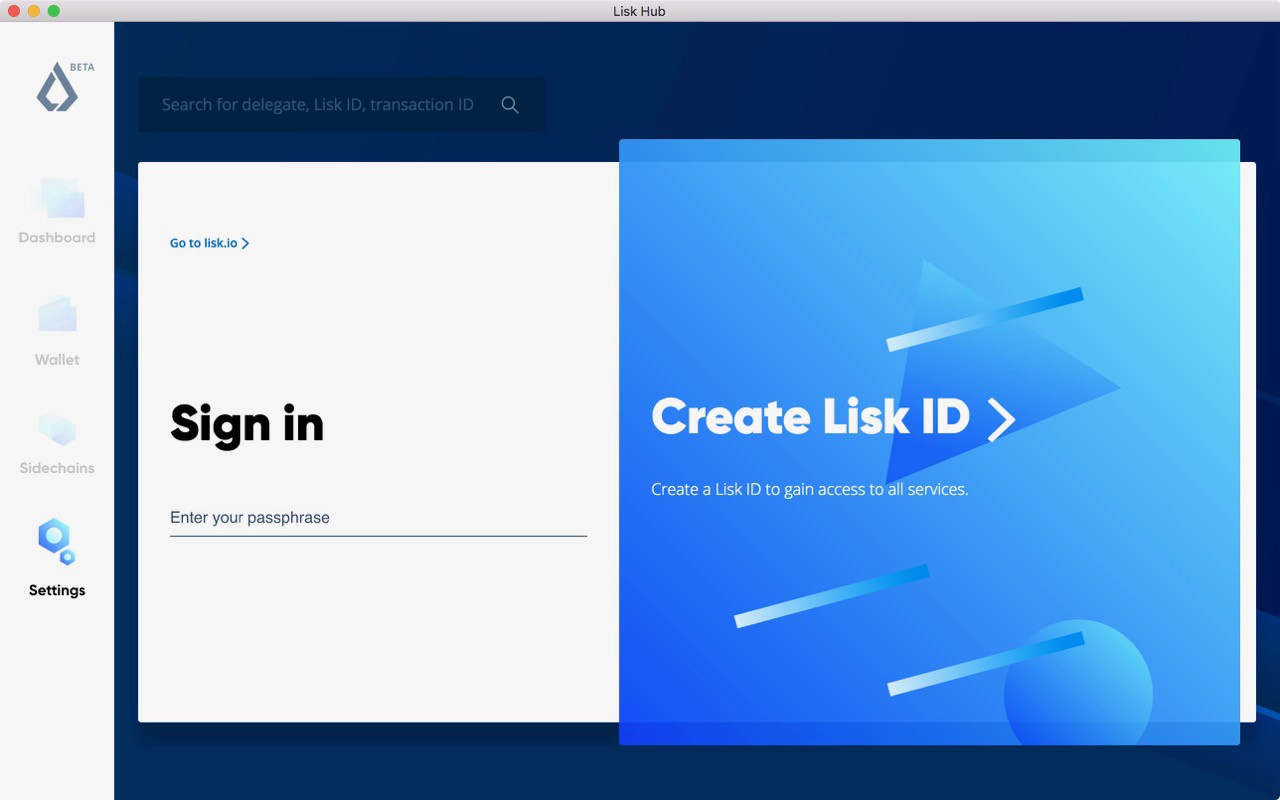Click the magnifier icon in the search bar
The height and width of the screenshot is (800, 1280).
pos(510,105)
